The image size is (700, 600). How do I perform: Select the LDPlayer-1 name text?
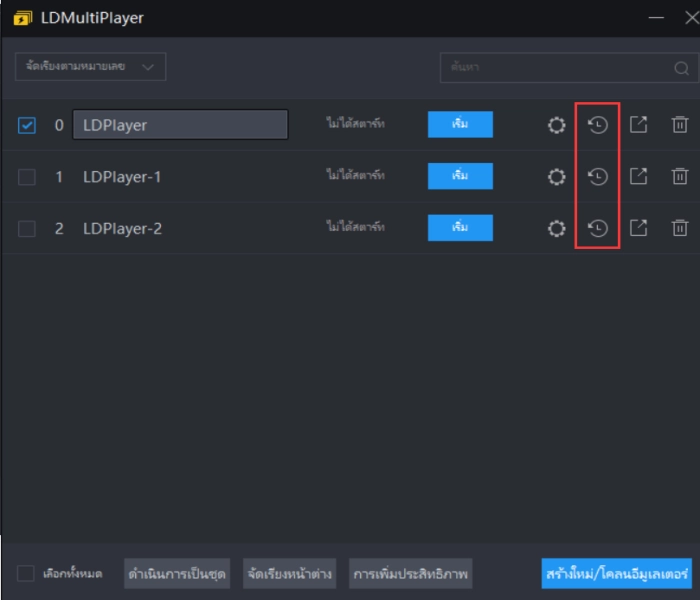tap(122, 177)
